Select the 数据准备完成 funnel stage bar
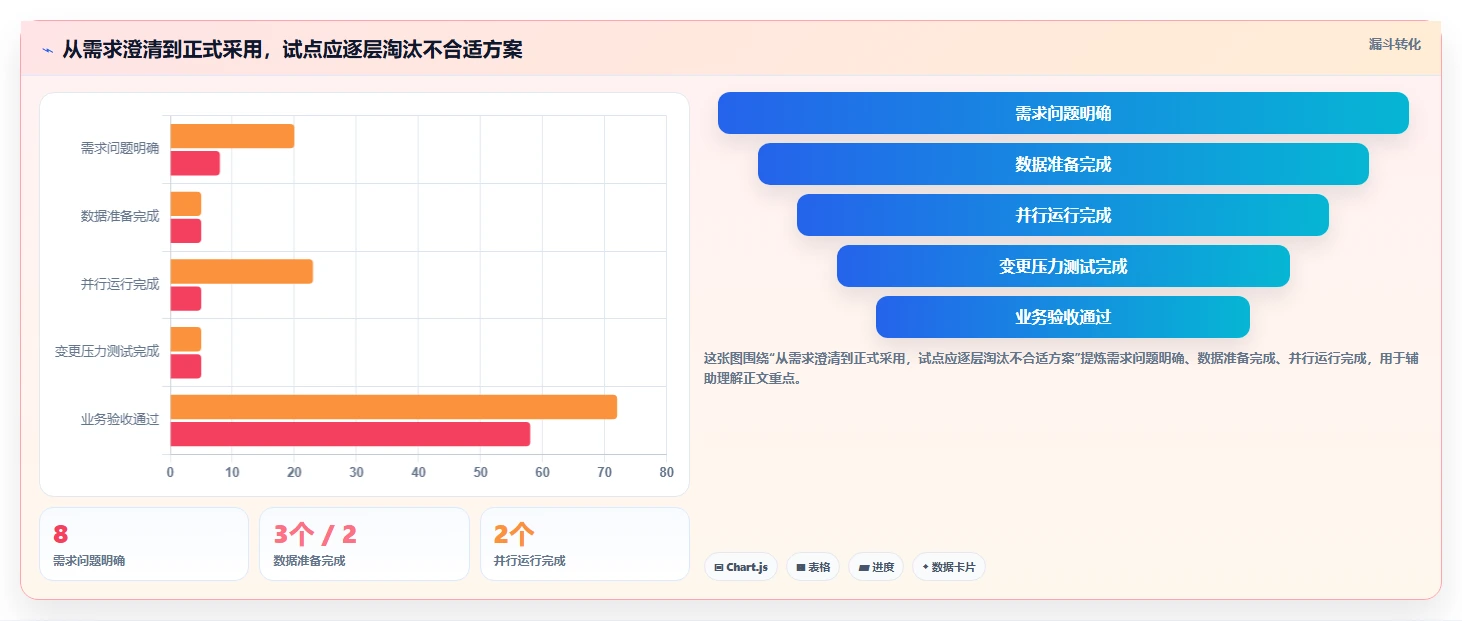The width and height of the screenshot is (1462, 621). pyautogui.click(x=1063, y=164)
